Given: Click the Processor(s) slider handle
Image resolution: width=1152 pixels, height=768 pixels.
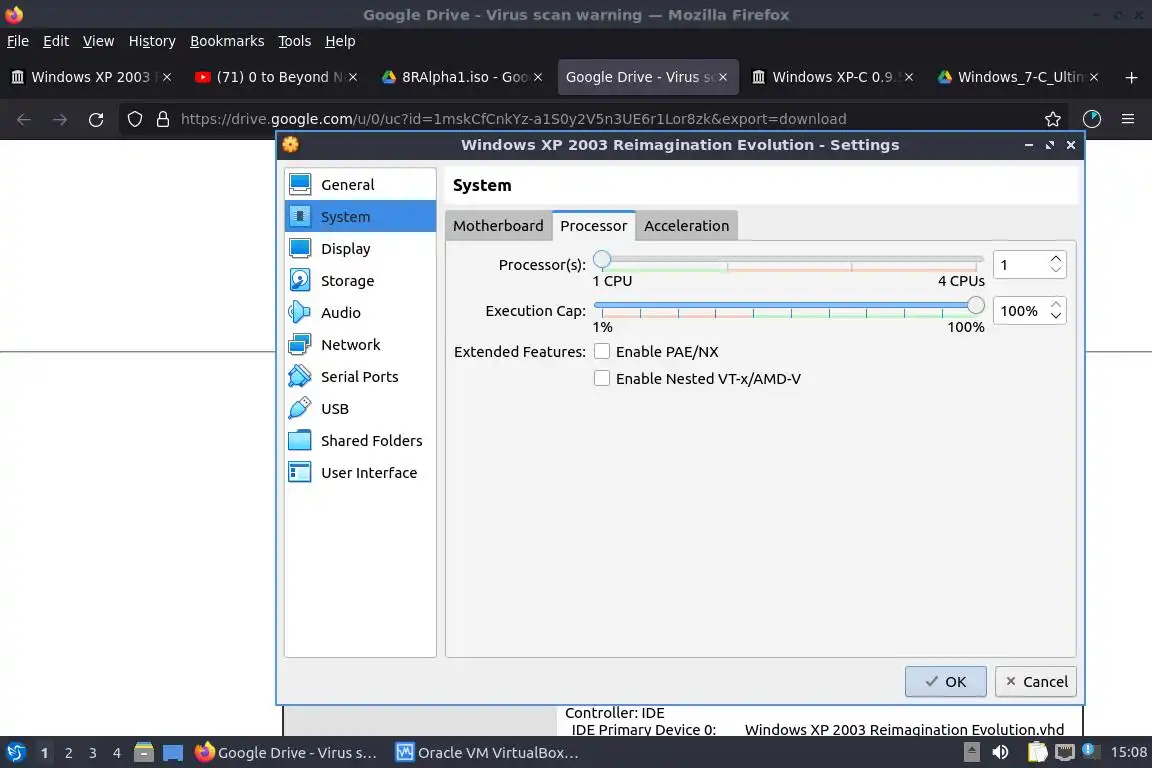Looking at the screenshot, I should 602,259.
